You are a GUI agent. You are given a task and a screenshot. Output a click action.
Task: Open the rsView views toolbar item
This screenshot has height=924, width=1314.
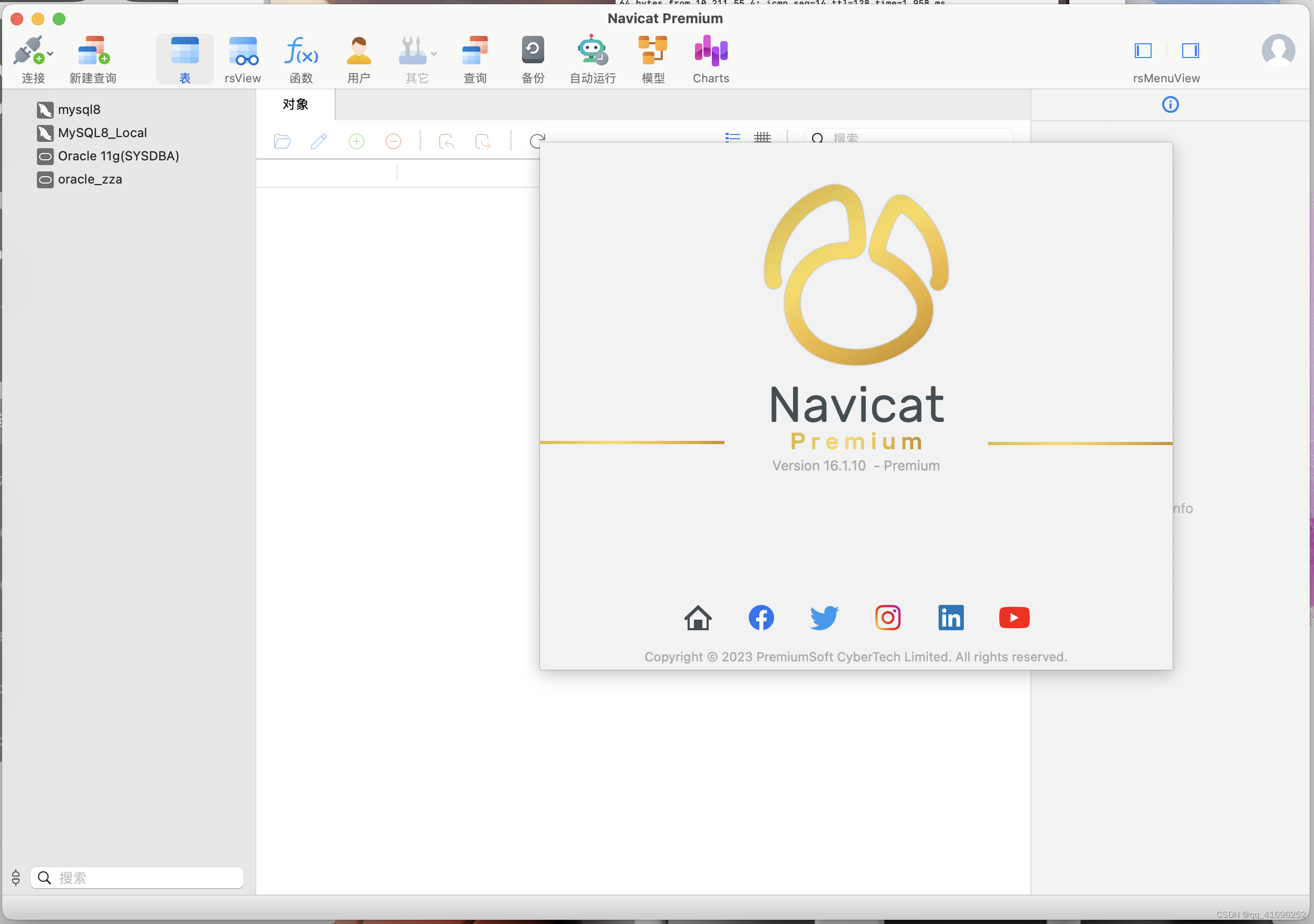tap(243, 59)
